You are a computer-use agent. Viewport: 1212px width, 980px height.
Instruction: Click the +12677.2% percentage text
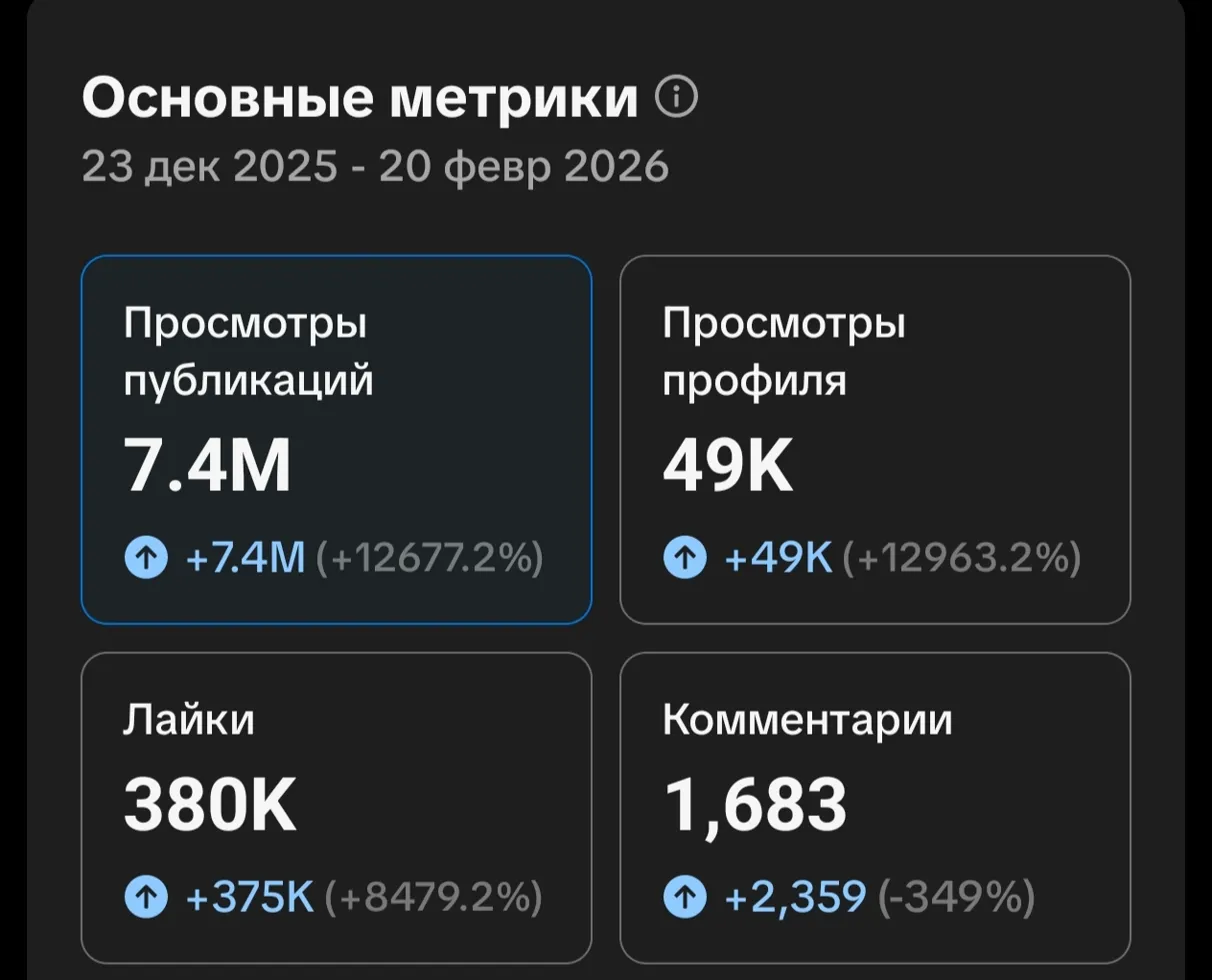click(x=432, y=557)
